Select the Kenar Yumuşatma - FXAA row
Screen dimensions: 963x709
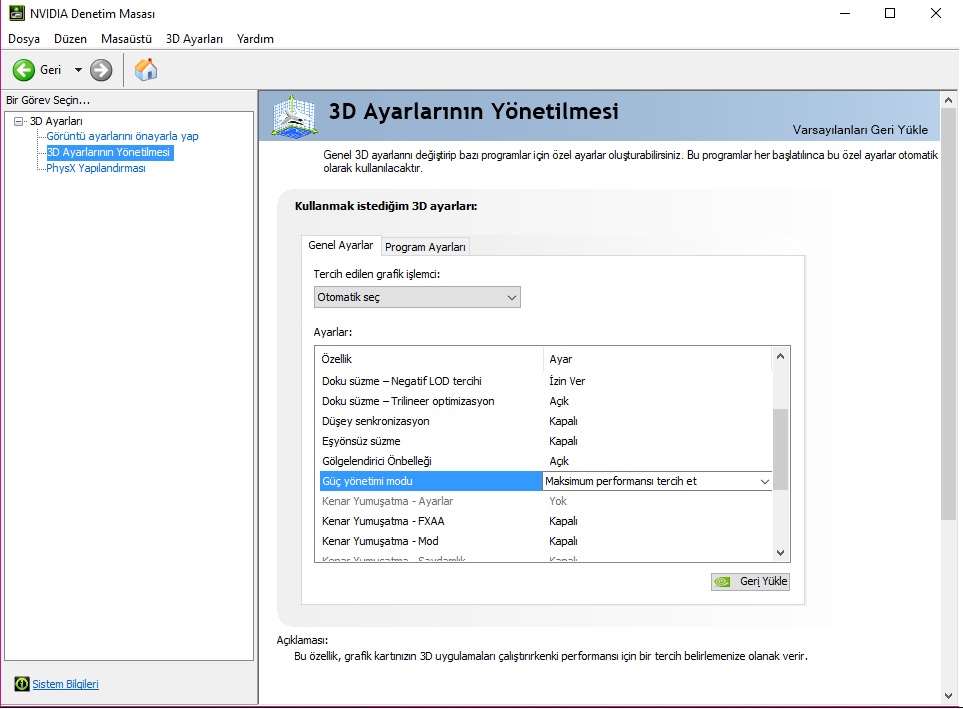coord(544,521)
